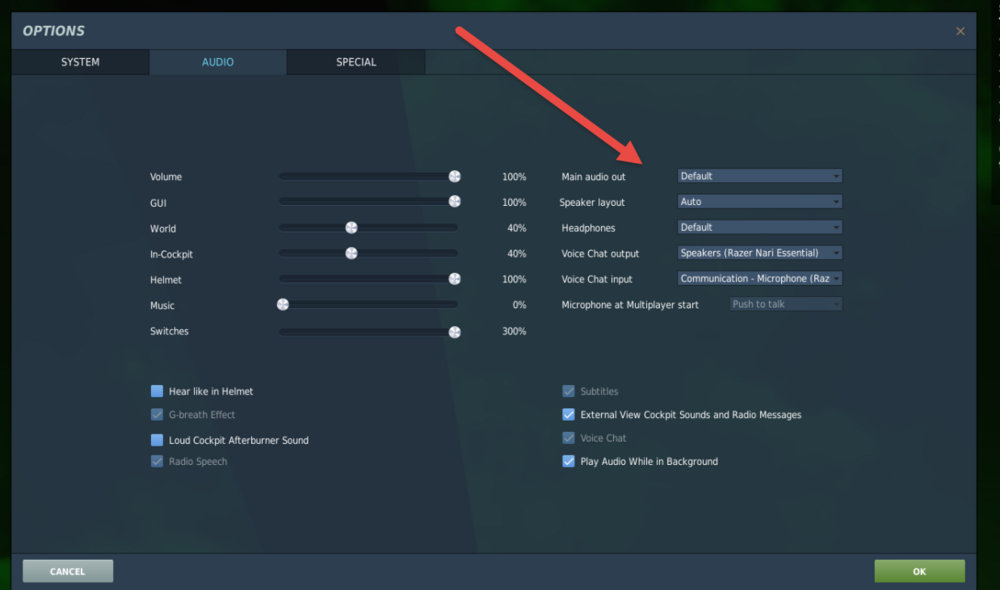Viewport: 1000px width, 590px height.
Task: Expand the Speaker layout dropdown
Action: click(759, 202)
